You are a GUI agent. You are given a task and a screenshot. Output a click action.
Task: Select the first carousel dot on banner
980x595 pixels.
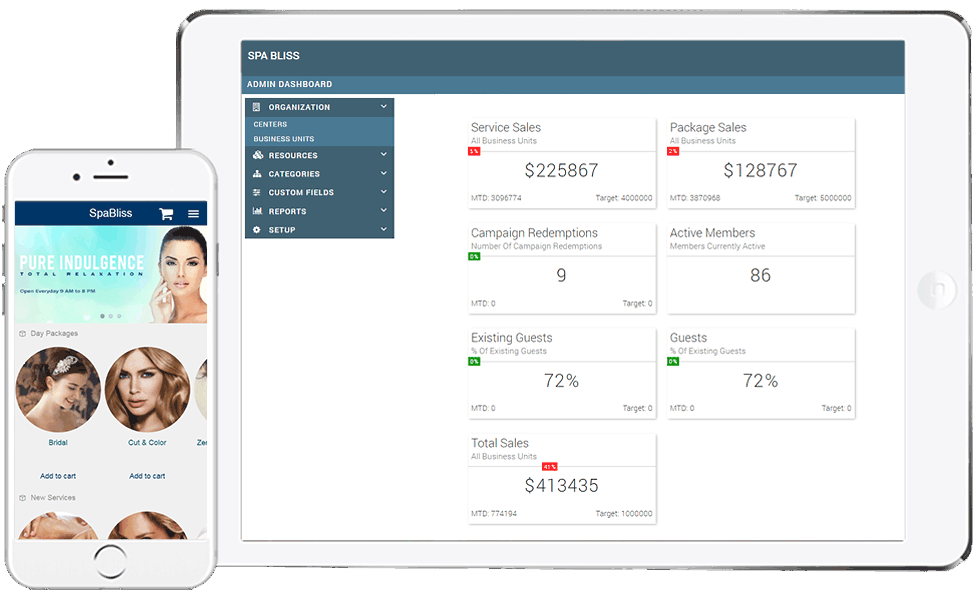pos(101,316)
